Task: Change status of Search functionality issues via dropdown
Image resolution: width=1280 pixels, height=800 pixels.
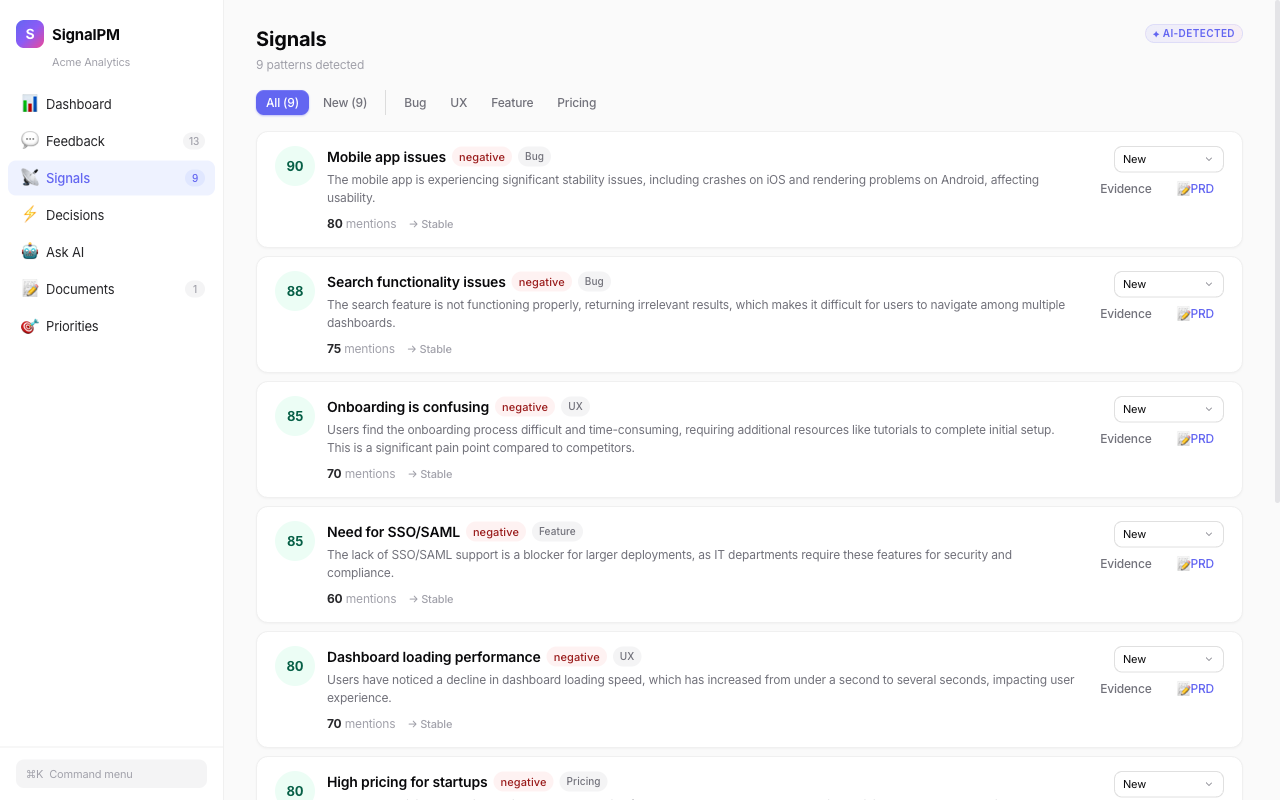Action: 1168,284
